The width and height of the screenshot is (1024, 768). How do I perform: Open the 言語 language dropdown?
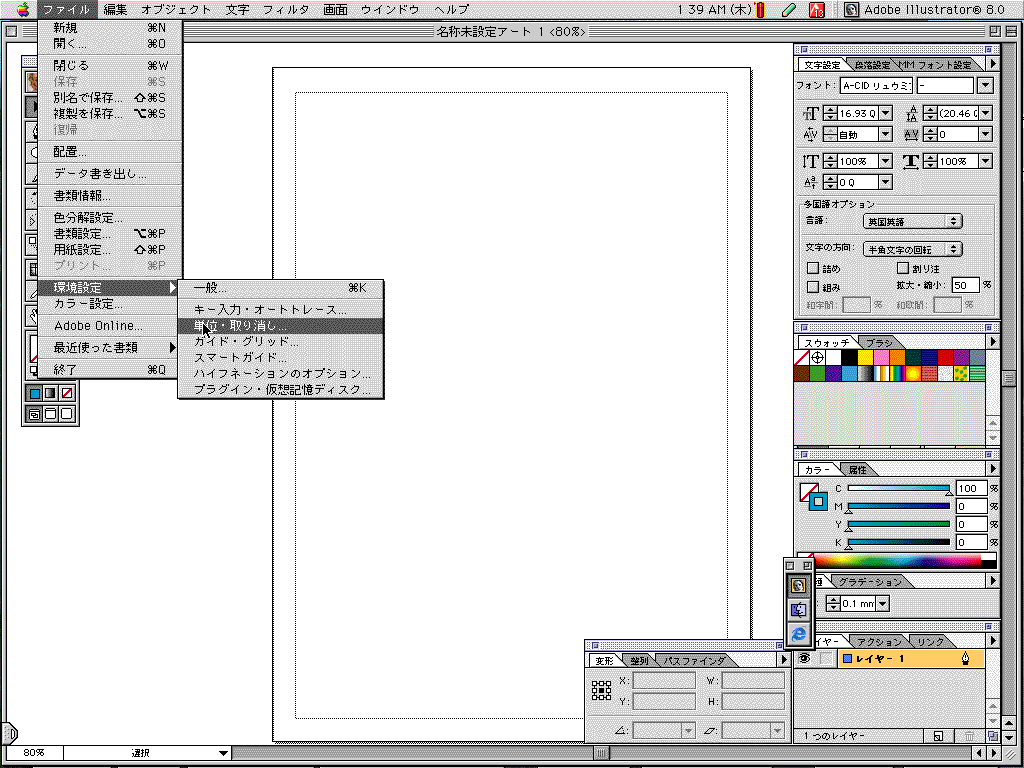pos(912,221)
